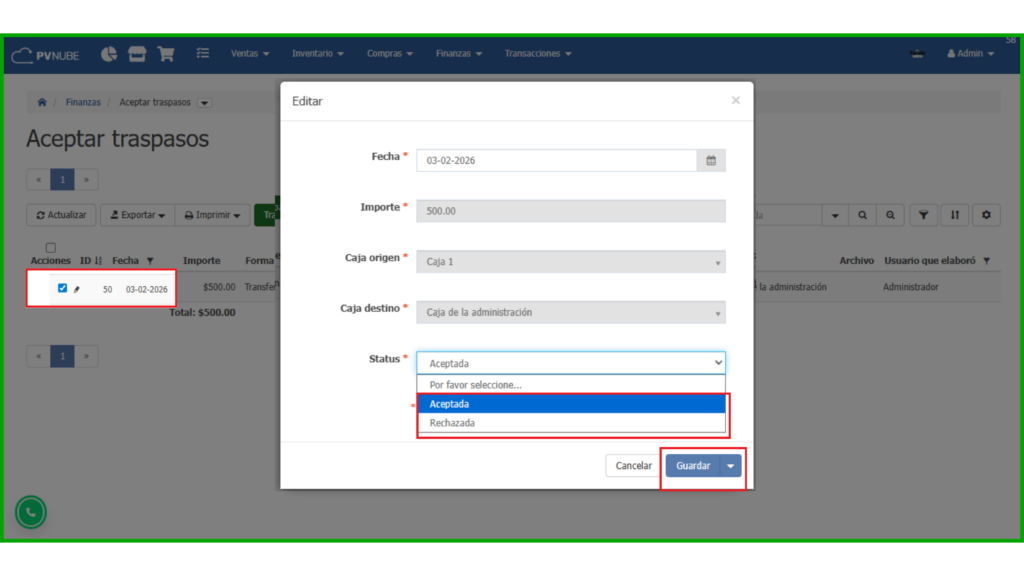Expand the arrow next to Guardar button
This screenshot has width=1024, height=576.
click(731, 466)
